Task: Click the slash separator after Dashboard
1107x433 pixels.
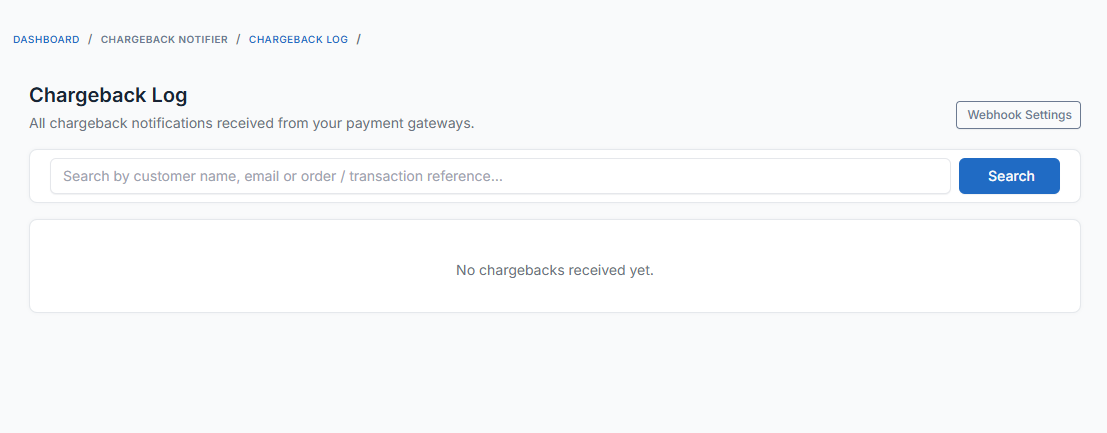Action: tap(90, 40)
